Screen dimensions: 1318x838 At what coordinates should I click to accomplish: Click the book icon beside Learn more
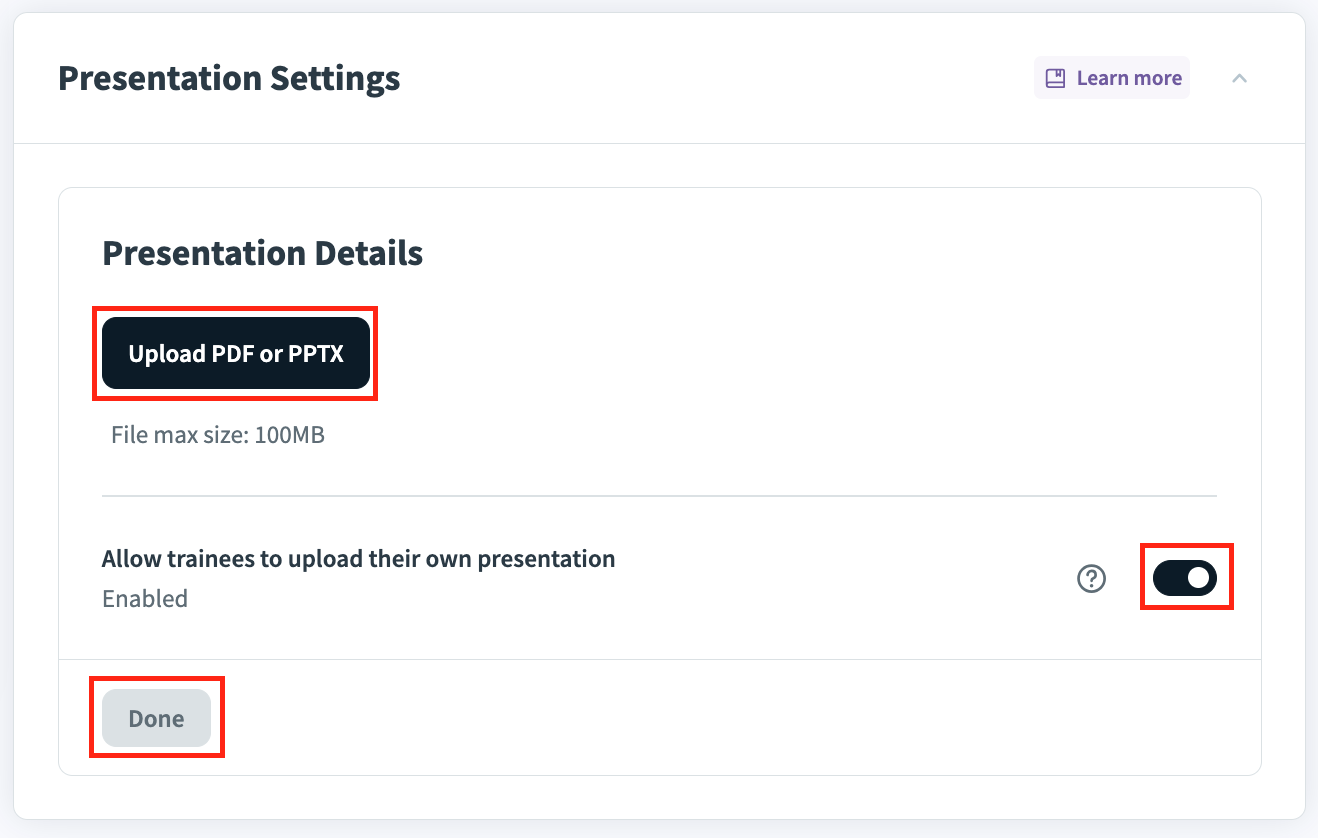[1055, 78]
